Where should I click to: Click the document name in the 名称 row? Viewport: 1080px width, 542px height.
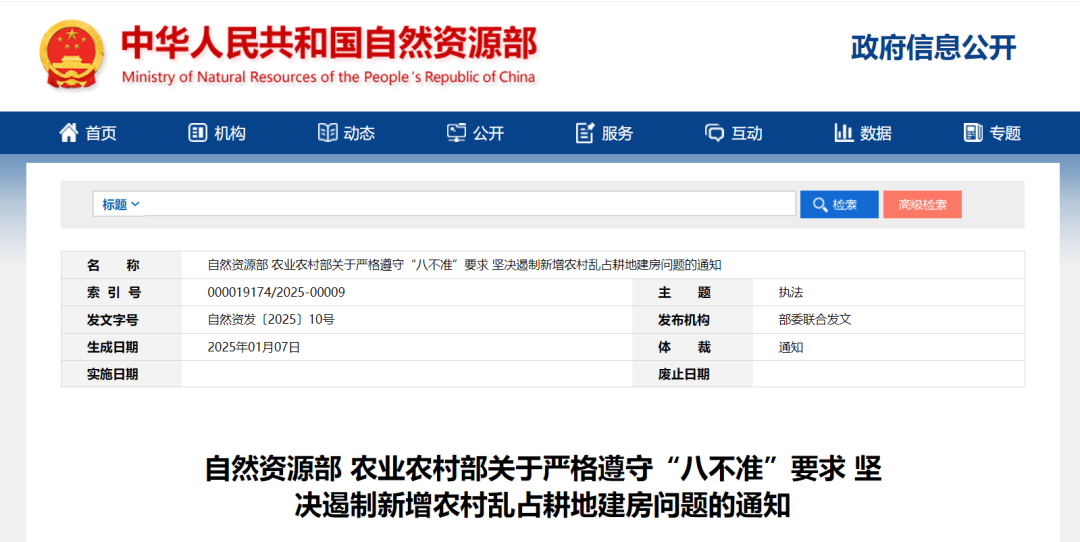click(464, 265)
